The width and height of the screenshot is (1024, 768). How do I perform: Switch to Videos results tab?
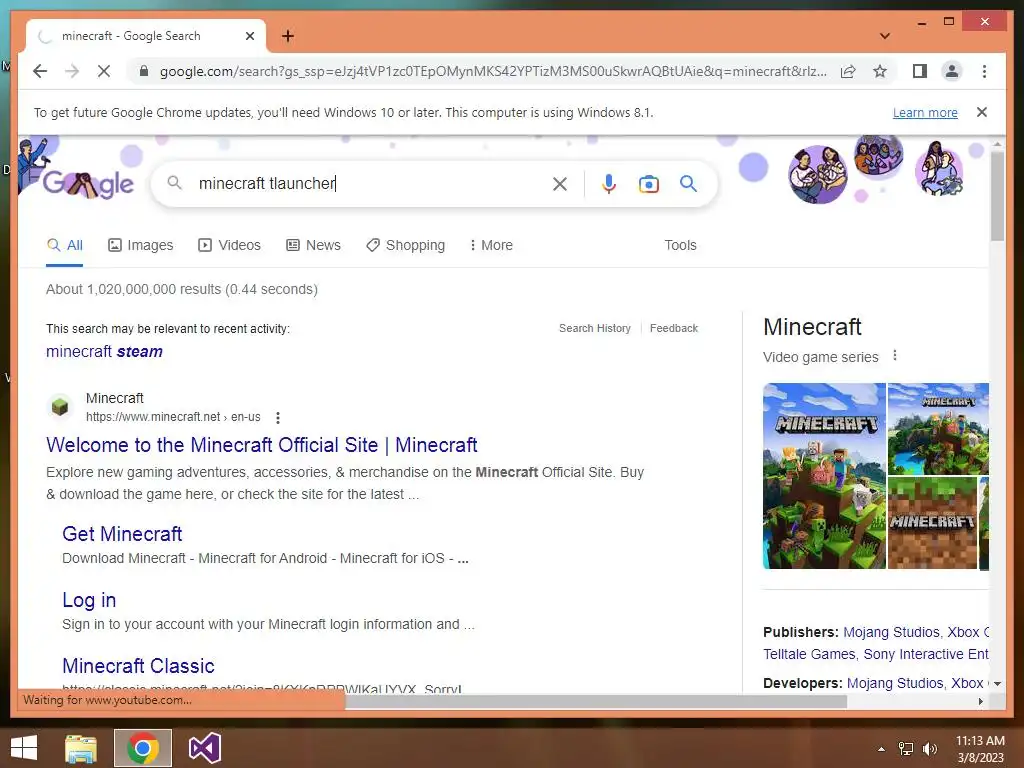pos(229,245)
